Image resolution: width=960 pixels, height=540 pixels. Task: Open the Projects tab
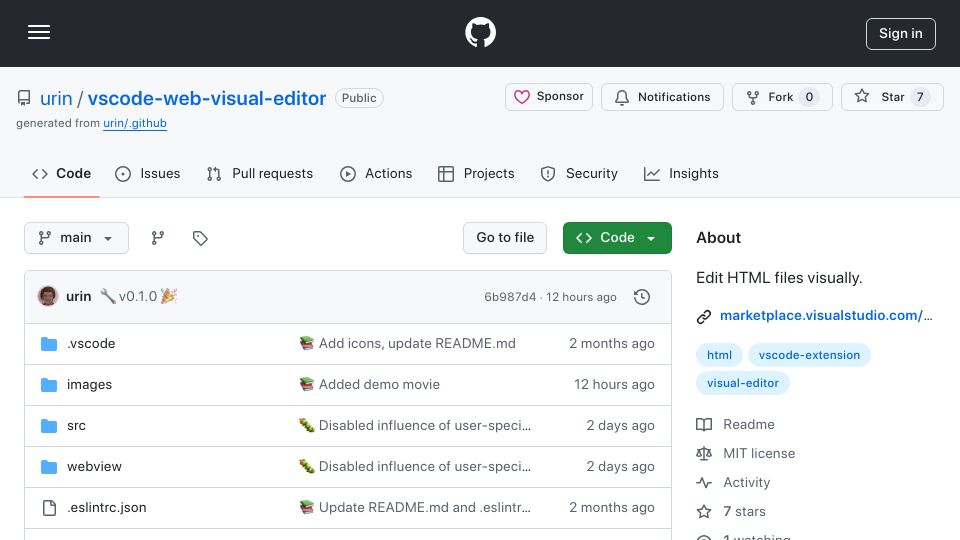coord(476,174)
